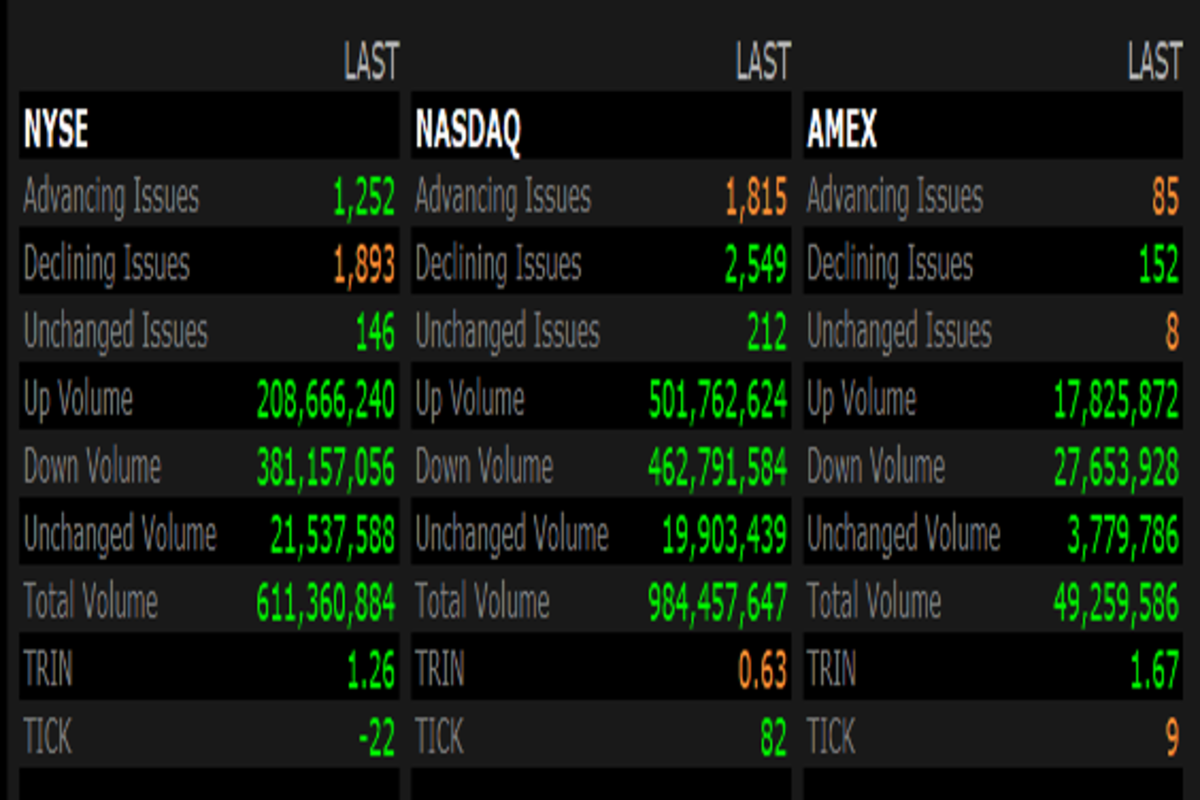Click NYSE Advancing Issues value 1,252
The height and width of the screenshot is (800, 1200).
364,197
